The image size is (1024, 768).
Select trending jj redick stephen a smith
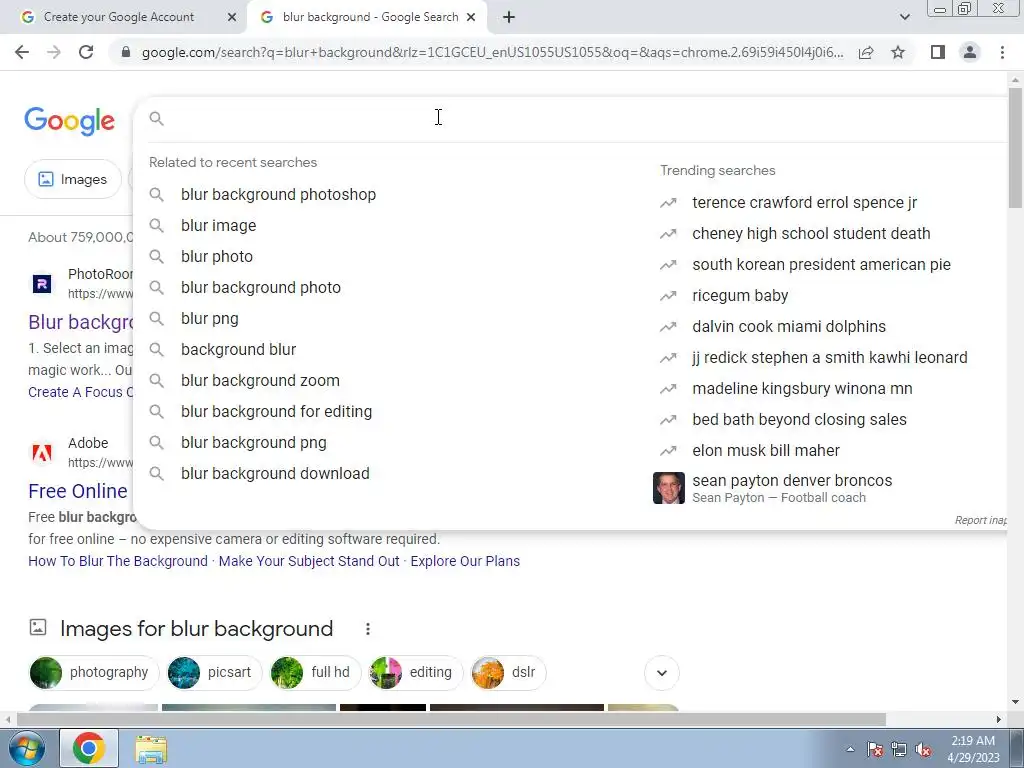click(829, 358)
